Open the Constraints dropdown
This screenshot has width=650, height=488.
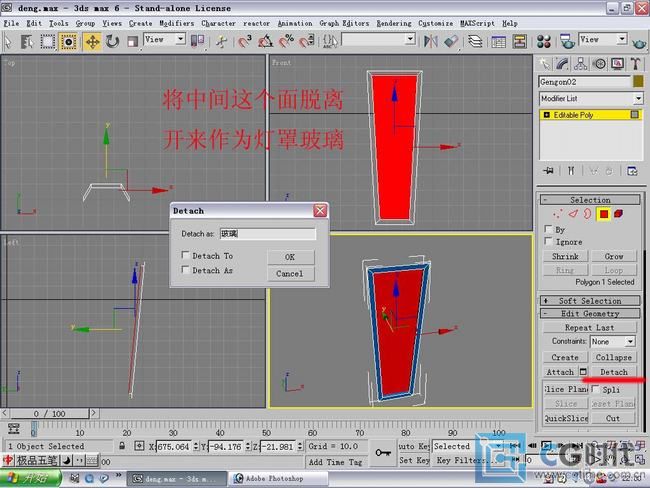630,342
